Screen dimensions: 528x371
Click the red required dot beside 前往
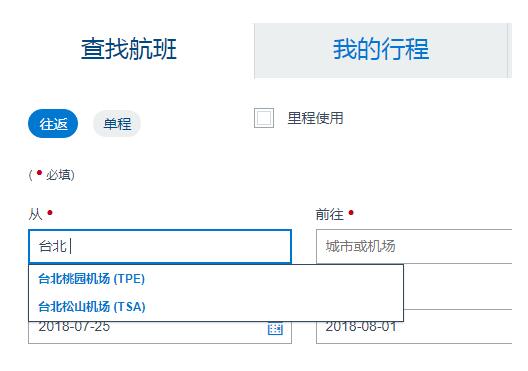tap(351, 212)
